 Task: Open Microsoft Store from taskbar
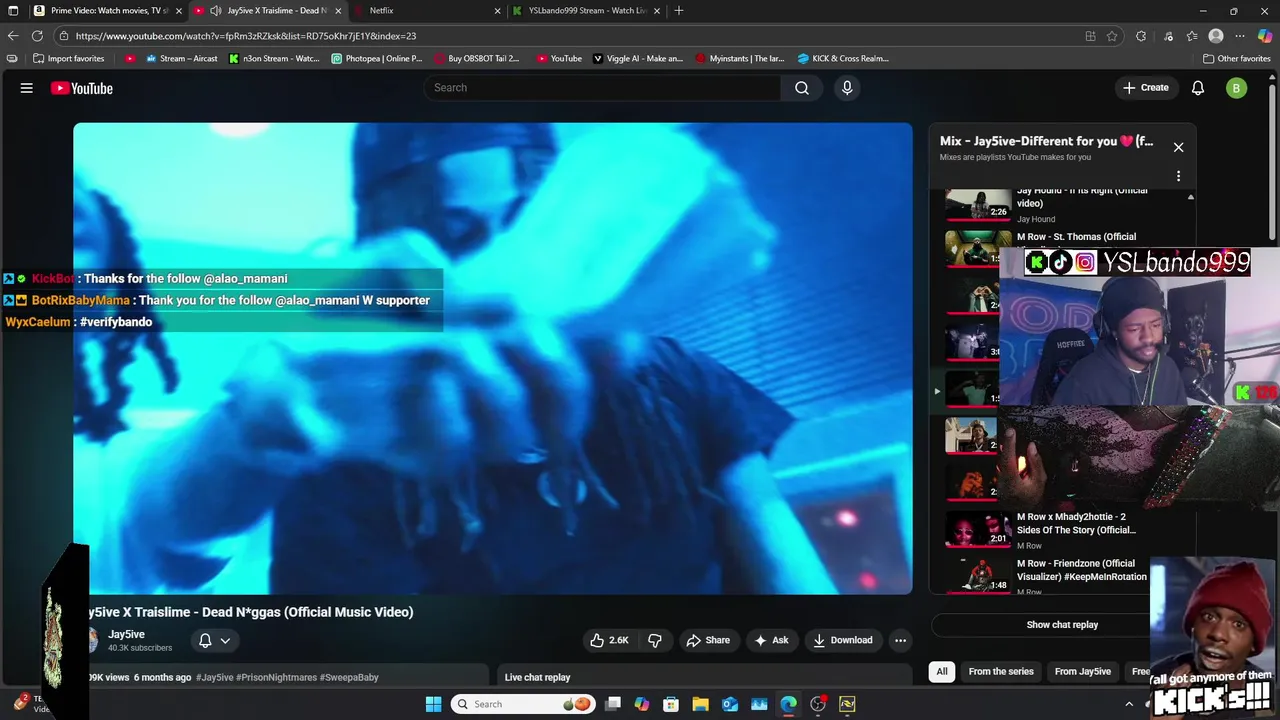point(671,704)
